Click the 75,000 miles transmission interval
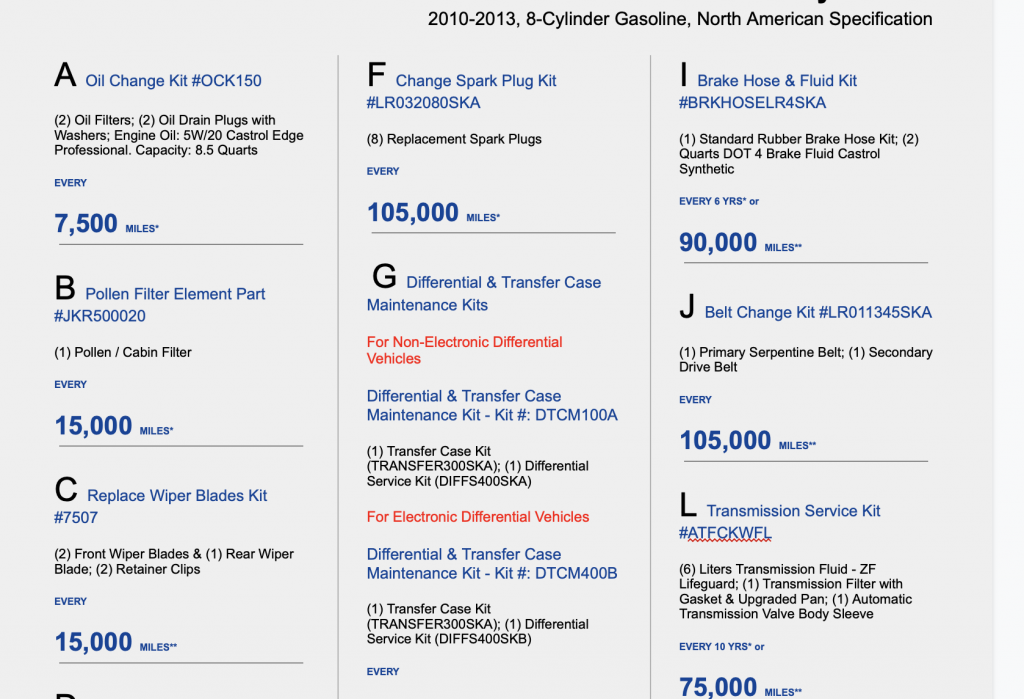1024x699 pixels. (741, 687)
